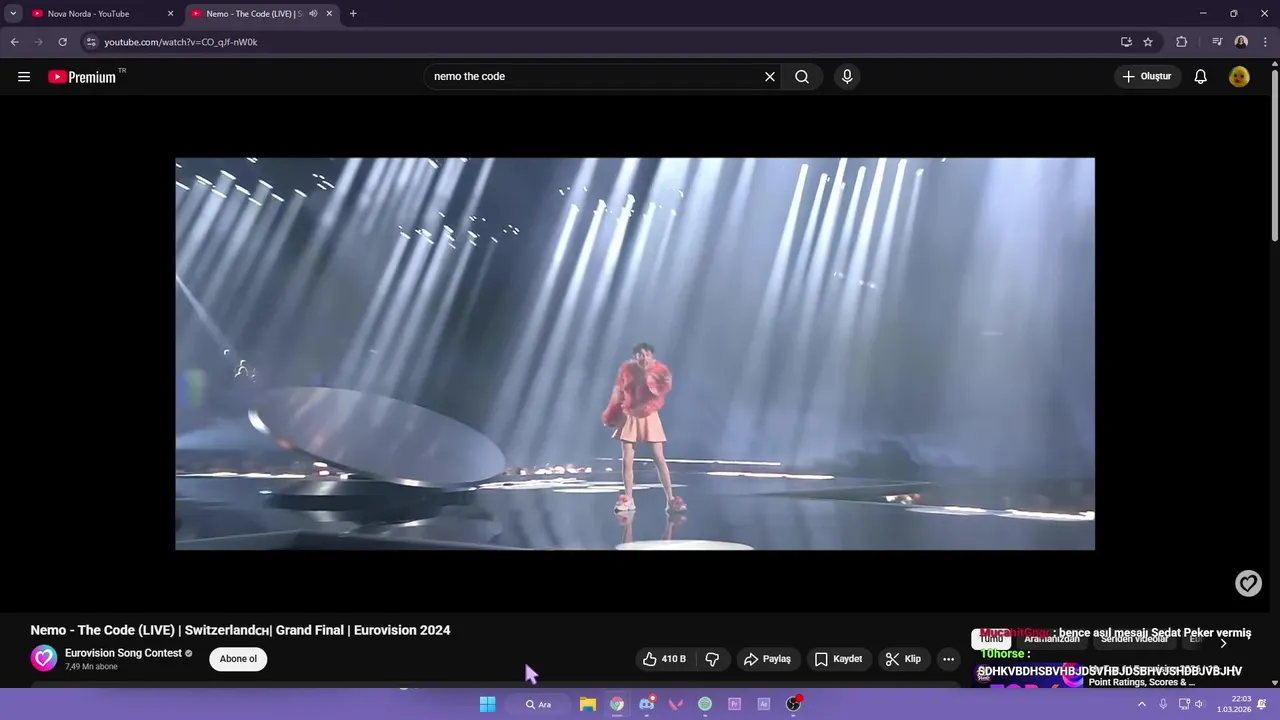Select the Tümü filter chip
Image resolution: width=1280 pixels, height=720 pixels.
tap(991, 639)
